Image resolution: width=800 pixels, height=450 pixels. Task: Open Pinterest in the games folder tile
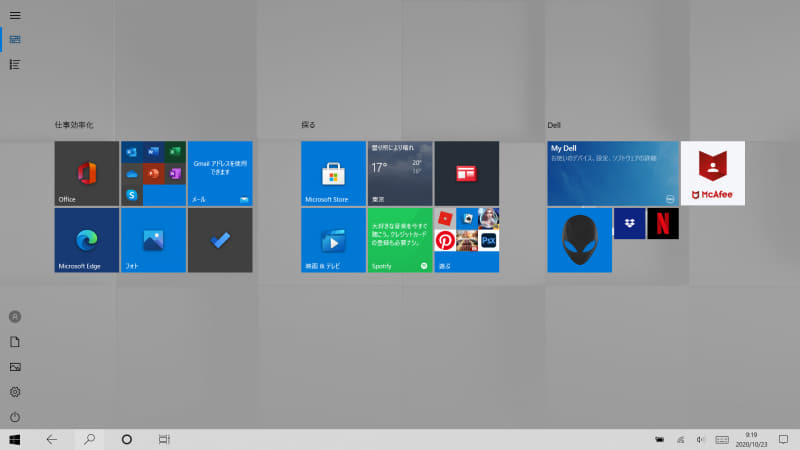[x=445, y=240]
